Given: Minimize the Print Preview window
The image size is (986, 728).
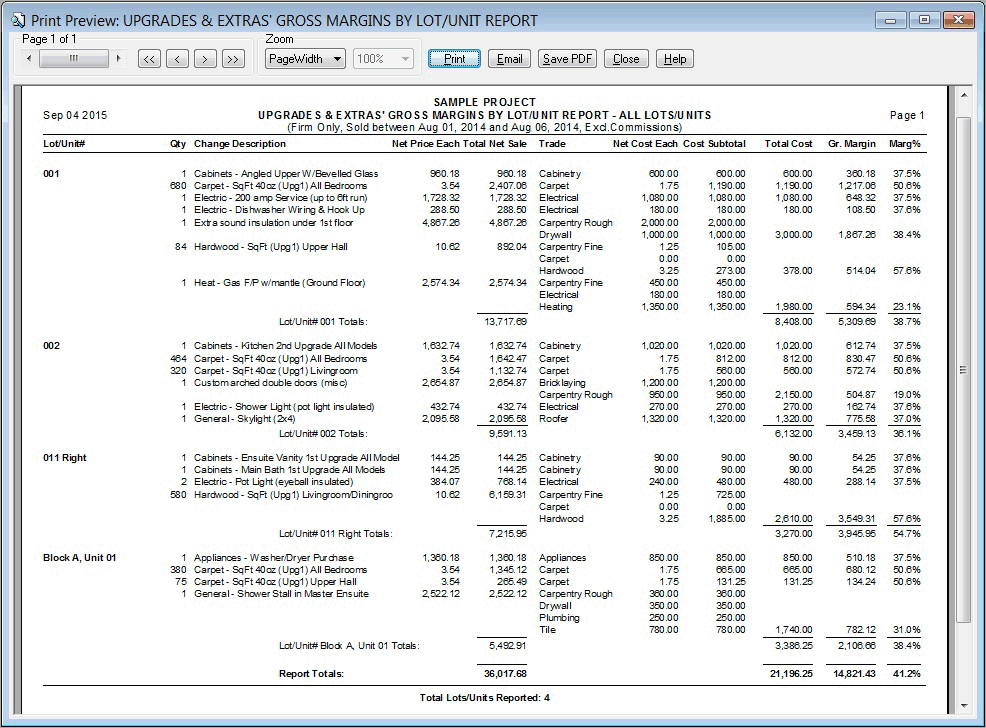Looking at the screenshot, I should pos(890,20).
